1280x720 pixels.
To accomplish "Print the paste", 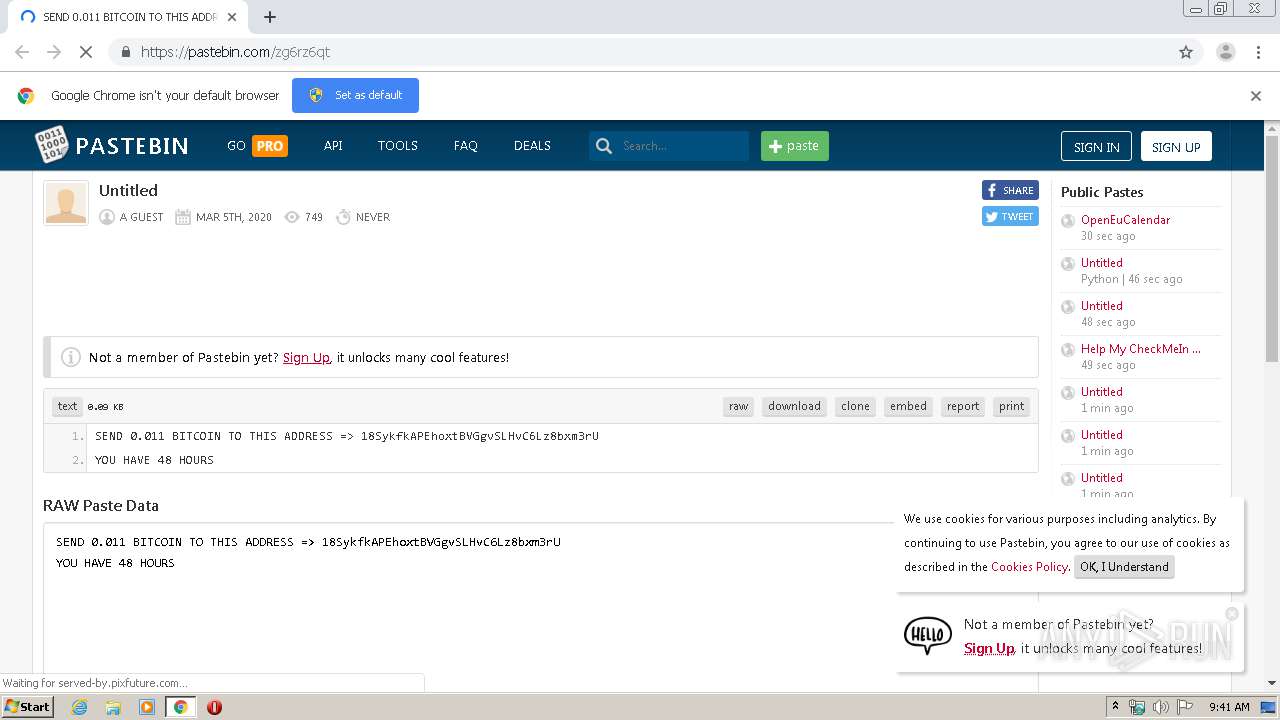I will (1011, 406).
